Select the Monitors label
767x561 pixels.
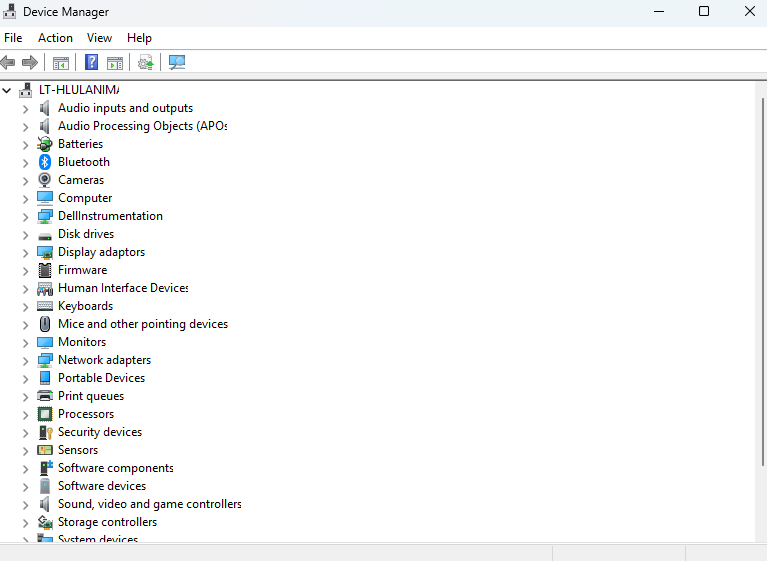point(82,342)
